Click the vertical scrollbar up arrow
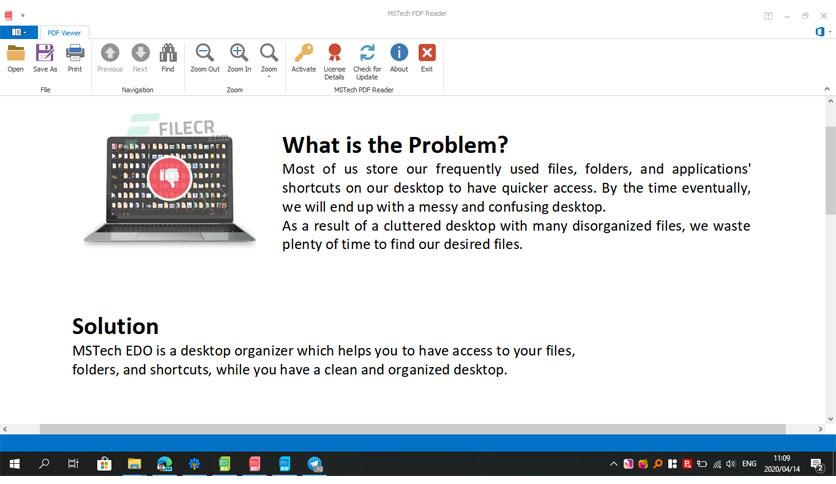The image size is (836, 484). click(831, 101)
